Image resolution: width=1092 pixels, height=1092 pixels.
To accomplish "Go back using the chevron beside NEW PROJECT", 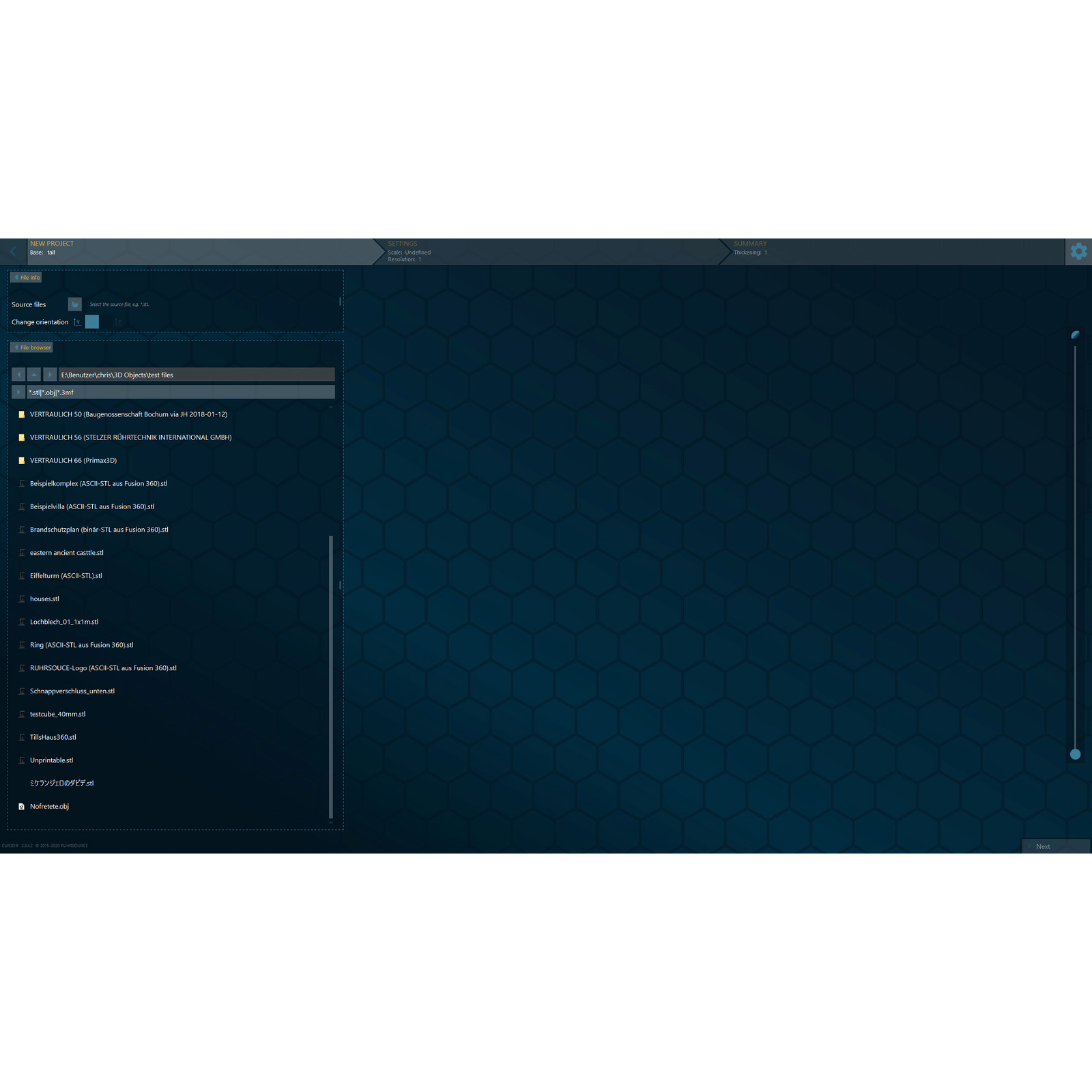I will pos(13,251).
